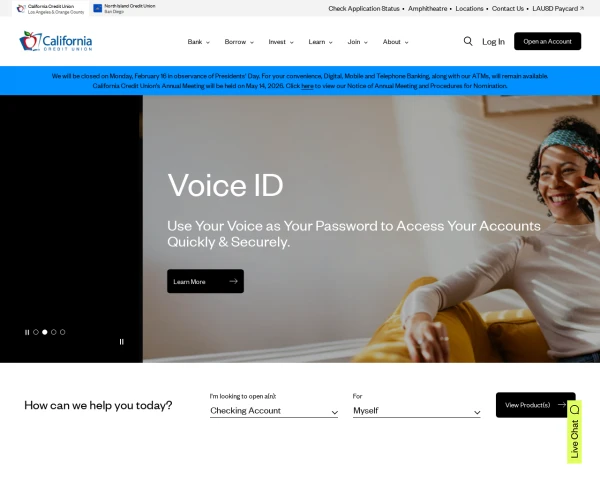Click the North Island Credit Union flag icon
The image size is (600, 480).
[x=98, y=8]
